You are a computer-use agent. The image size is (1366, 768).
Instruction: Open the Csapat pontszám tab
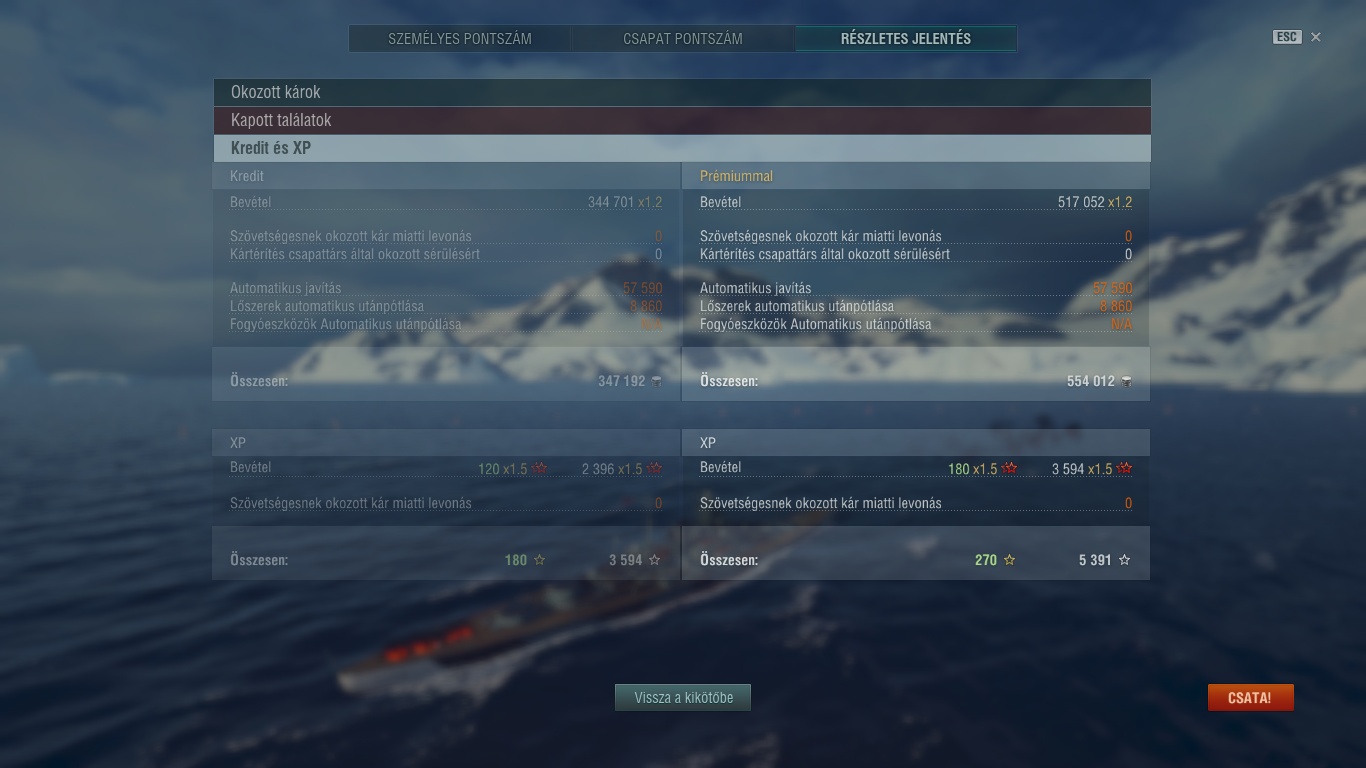point(683,39)
